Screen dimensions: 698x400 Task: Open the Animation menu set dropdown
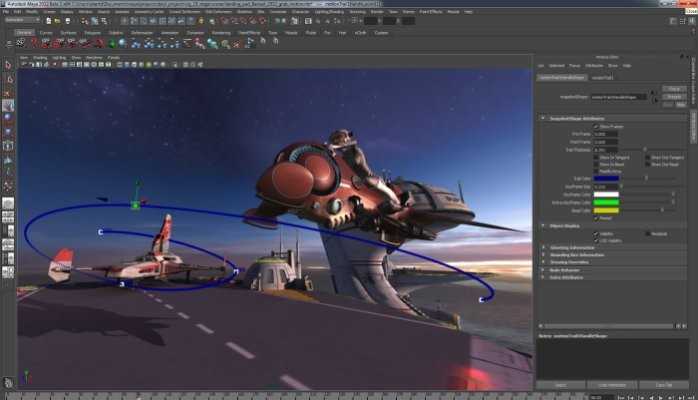coord(27,21)
